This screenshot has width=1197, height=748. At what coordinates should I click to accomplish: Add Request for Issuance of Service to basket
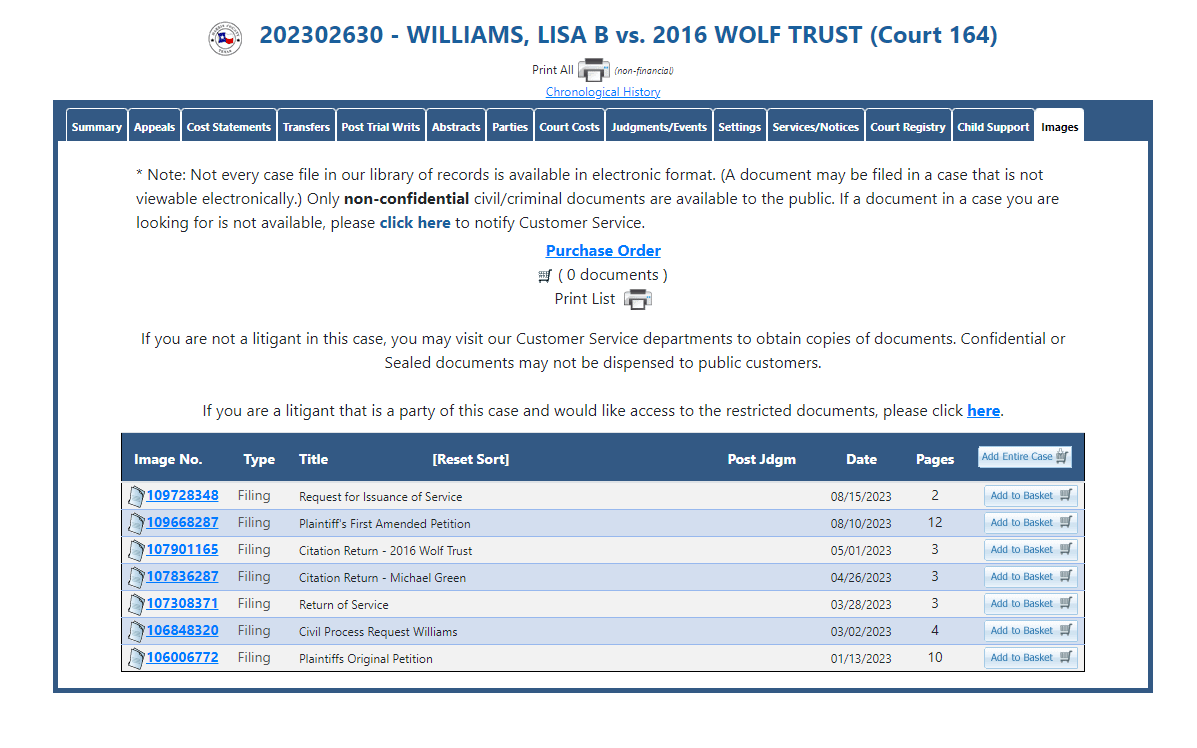click(1031, 496)
